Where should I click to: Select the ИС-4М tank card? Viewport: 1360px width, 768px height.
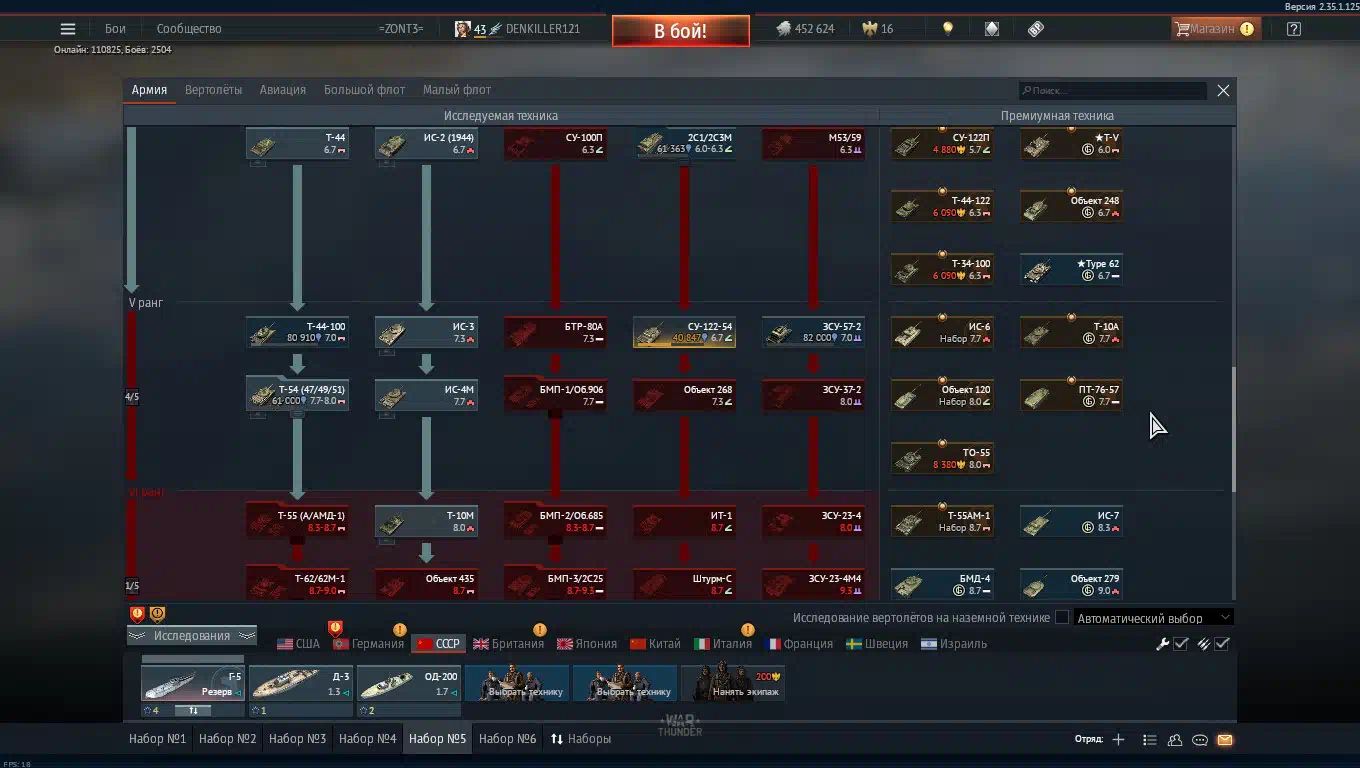(x=426, y=396)
